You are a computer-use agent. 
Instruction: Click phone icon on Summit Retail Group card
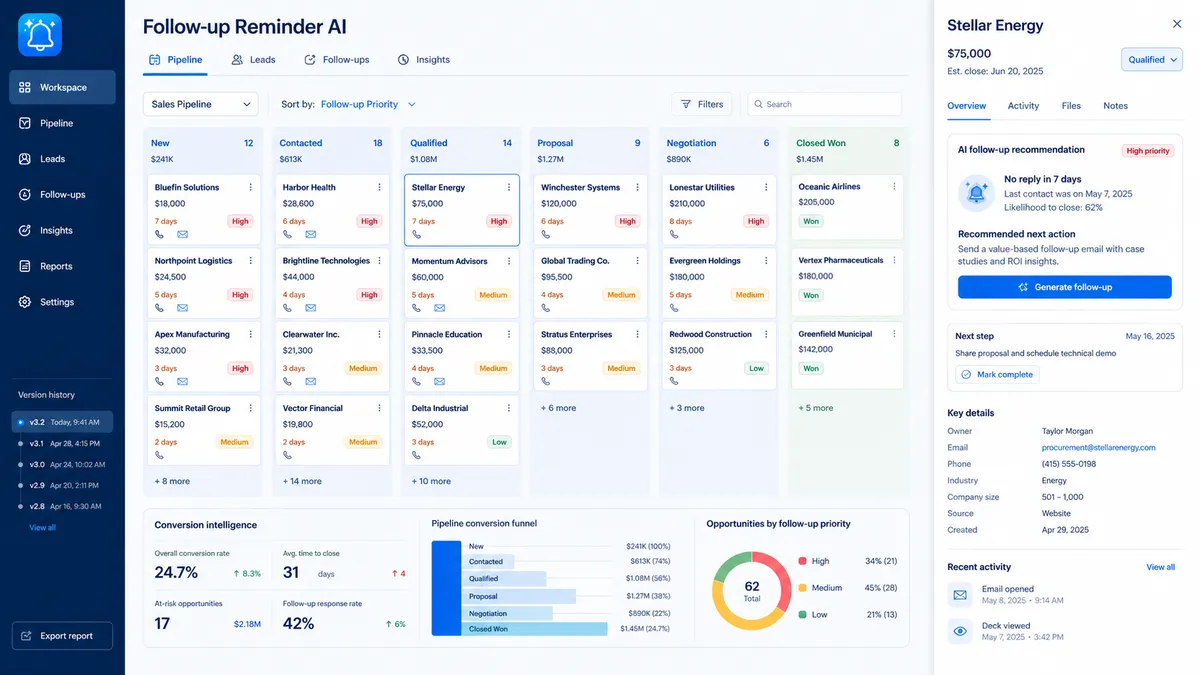[159, 455]
